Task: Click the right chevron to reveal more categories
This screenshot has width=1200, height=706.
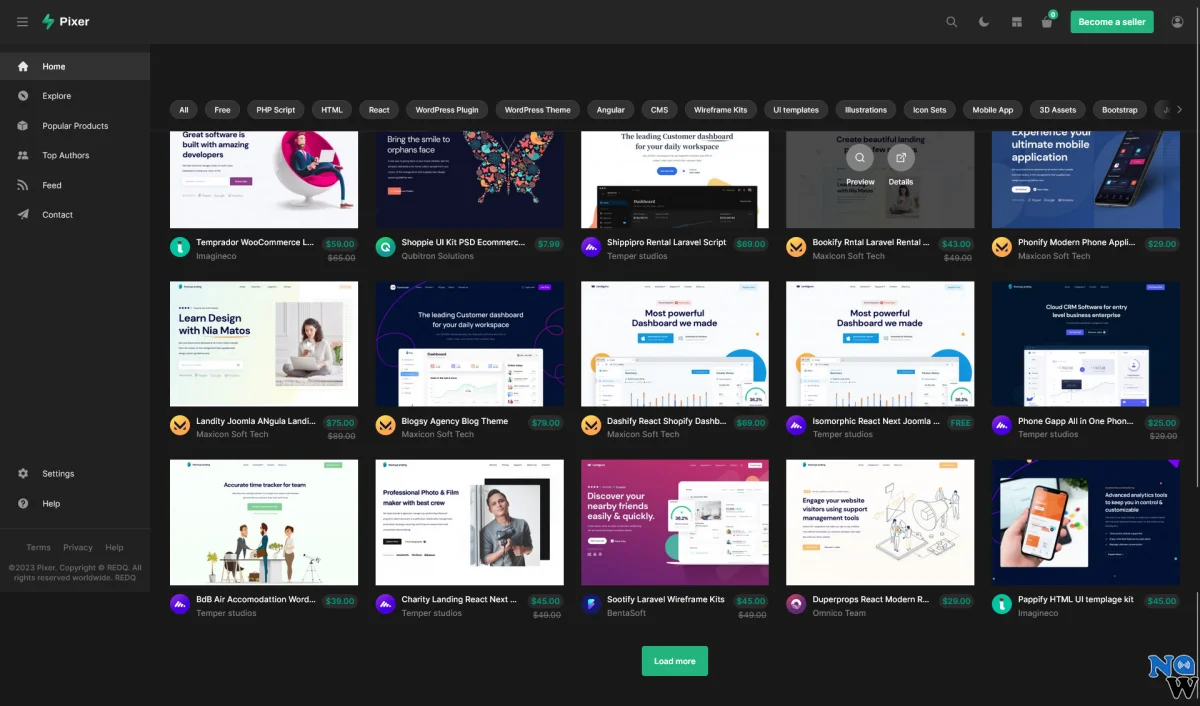Action: click(x=1180, y=110)
